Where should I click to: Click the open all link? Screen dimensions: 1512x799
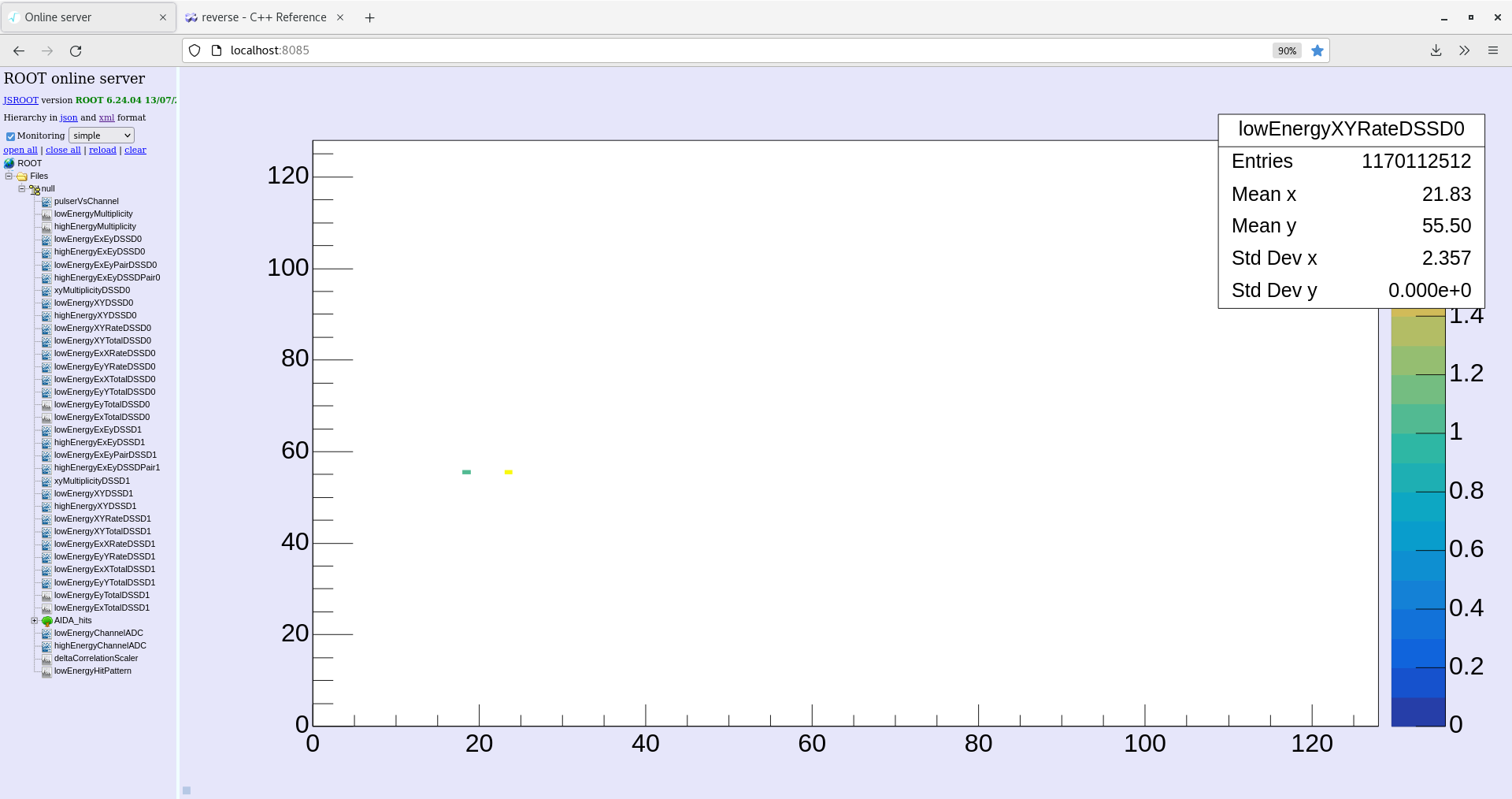[x=20, y=150]
